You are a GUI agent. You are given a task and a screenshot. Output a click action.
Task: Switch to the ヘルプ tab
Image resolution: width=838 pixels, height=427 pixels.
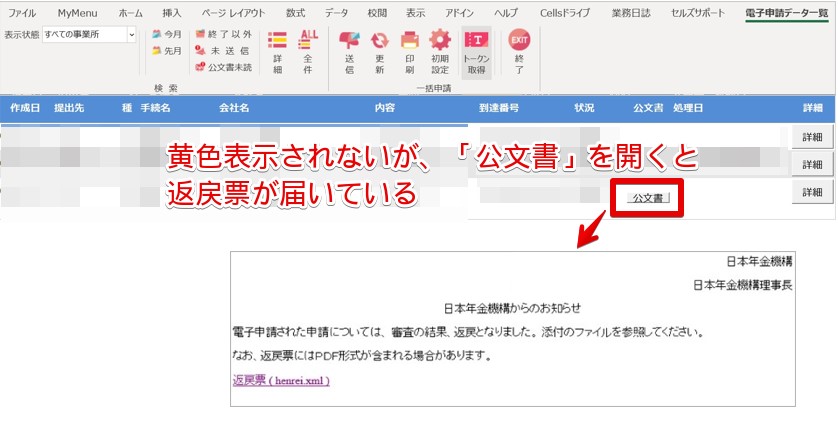pyautogui.click(x=506, y=13)
